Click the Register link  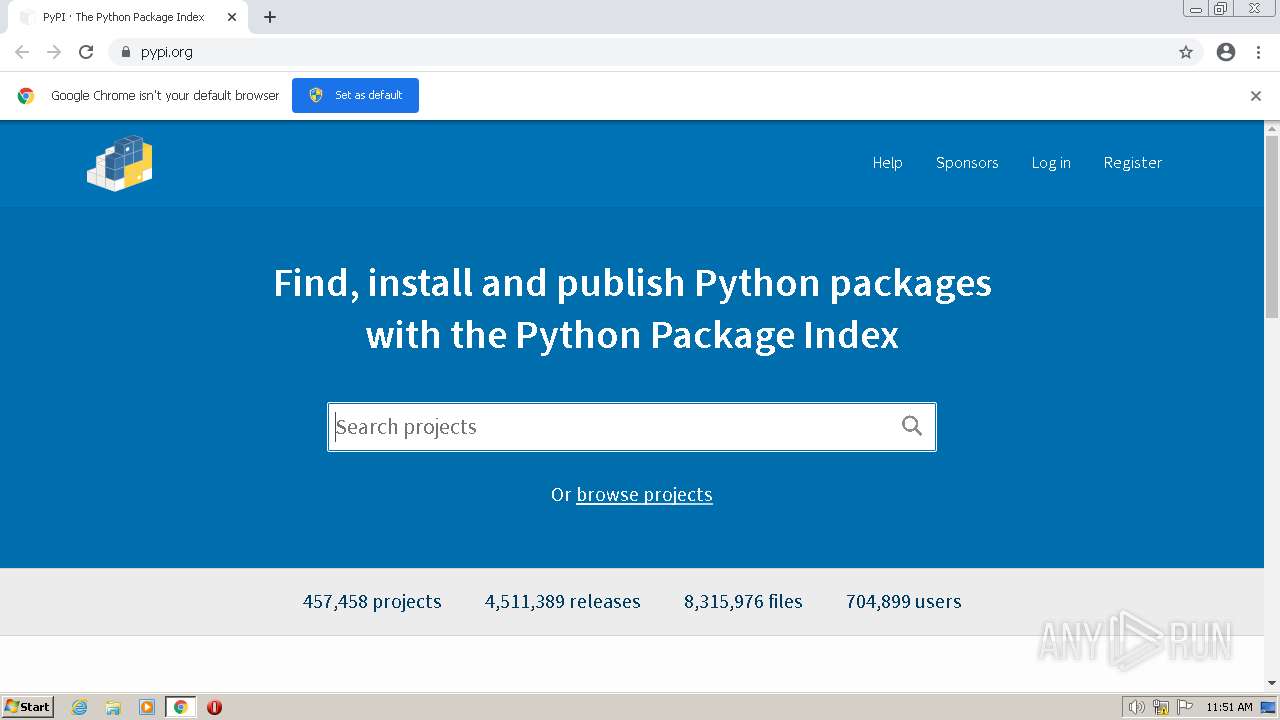coord(1133,163)
